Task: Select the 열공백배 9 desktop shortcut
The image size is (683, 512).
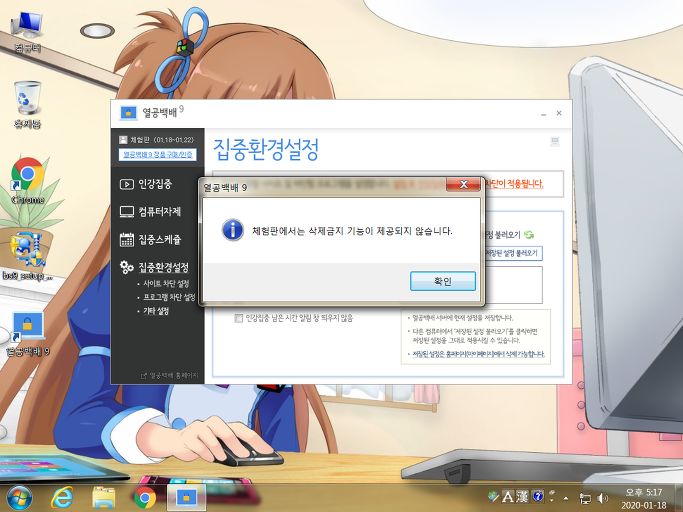Action: coord(27,334)
